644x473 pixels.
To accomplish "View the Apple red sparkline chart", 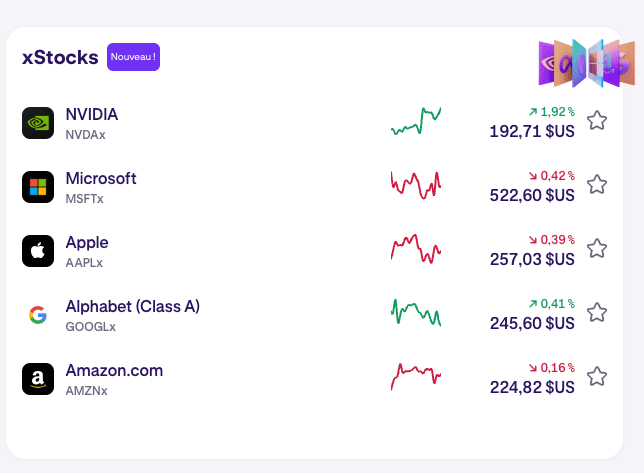I will (x=416, y=248).
